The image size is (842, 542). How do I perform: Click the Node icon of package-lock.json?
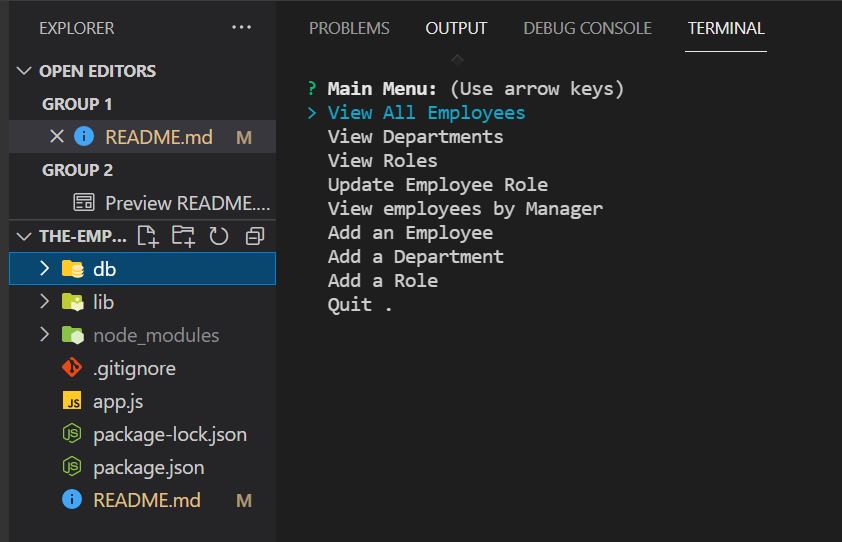click(72, 434)
